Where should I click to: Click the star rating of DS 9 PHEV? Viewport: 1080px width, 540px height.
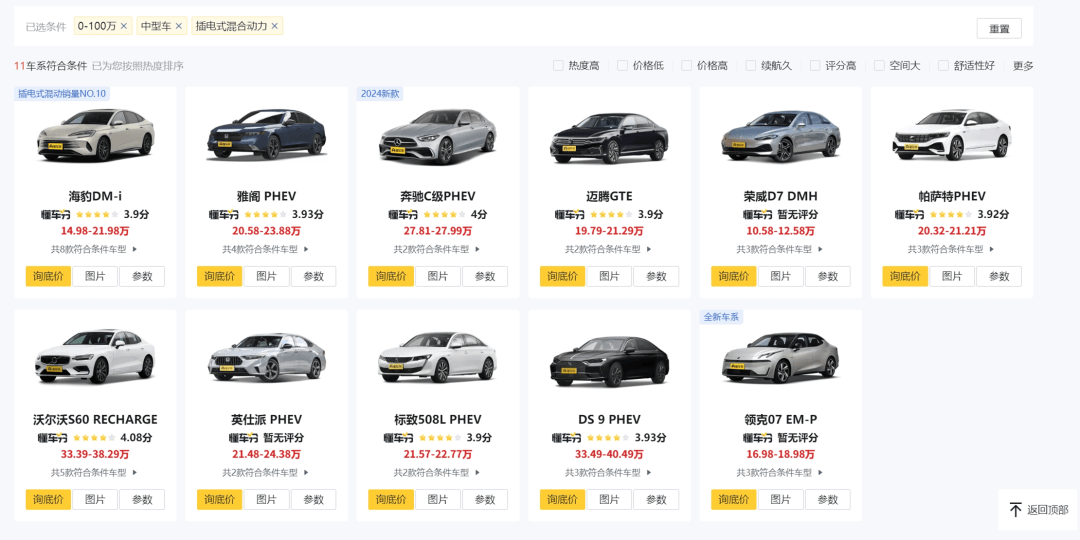point(607,437)
